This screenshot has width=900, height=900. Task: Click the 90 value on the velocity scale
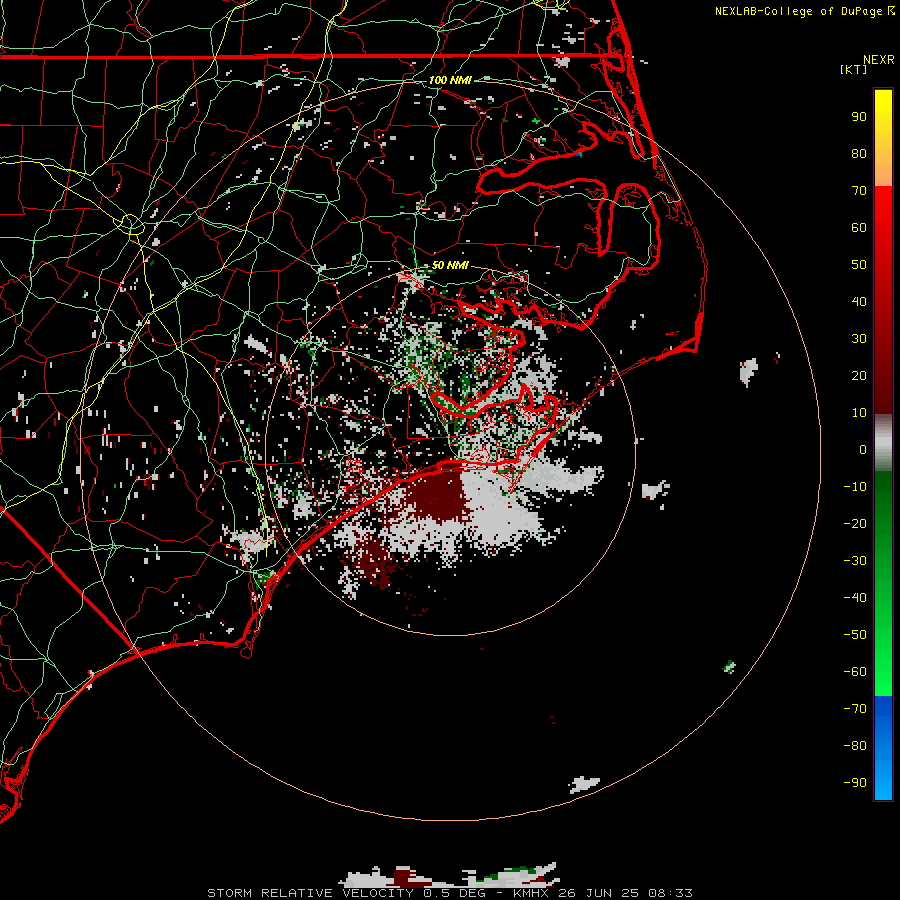[x=859, y=117]
